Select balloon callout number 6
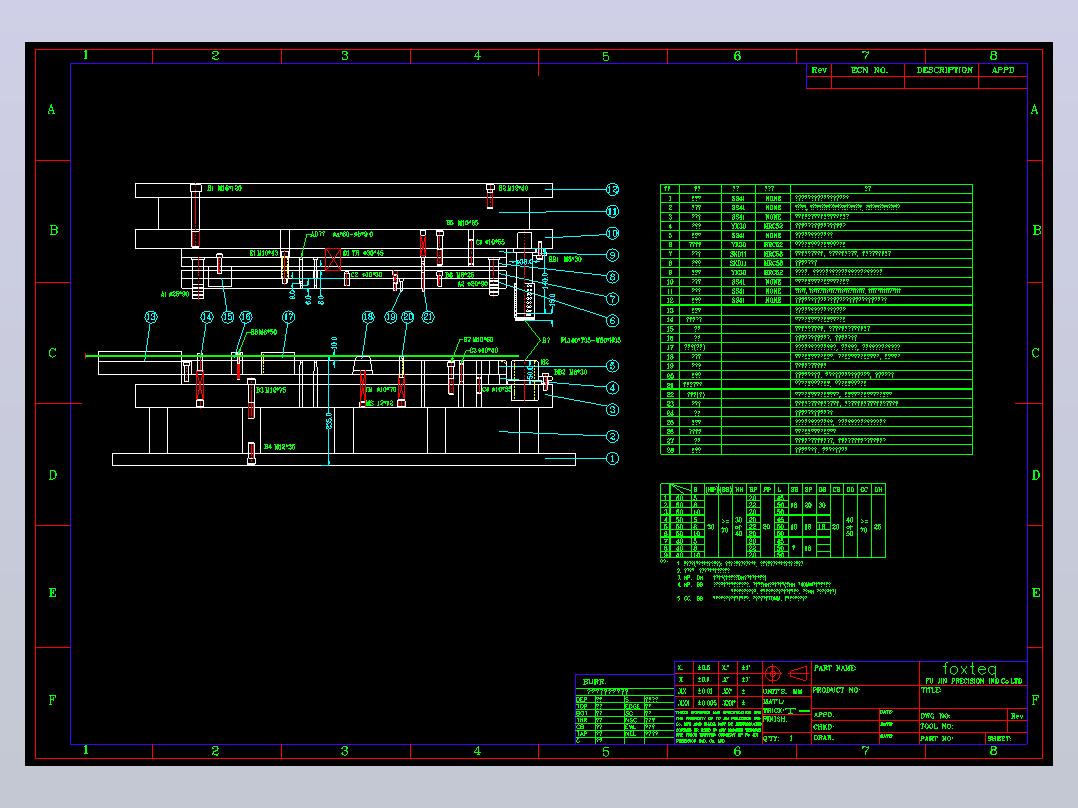The width and height of the screenshot is (1078, 808). click(612, 320)
